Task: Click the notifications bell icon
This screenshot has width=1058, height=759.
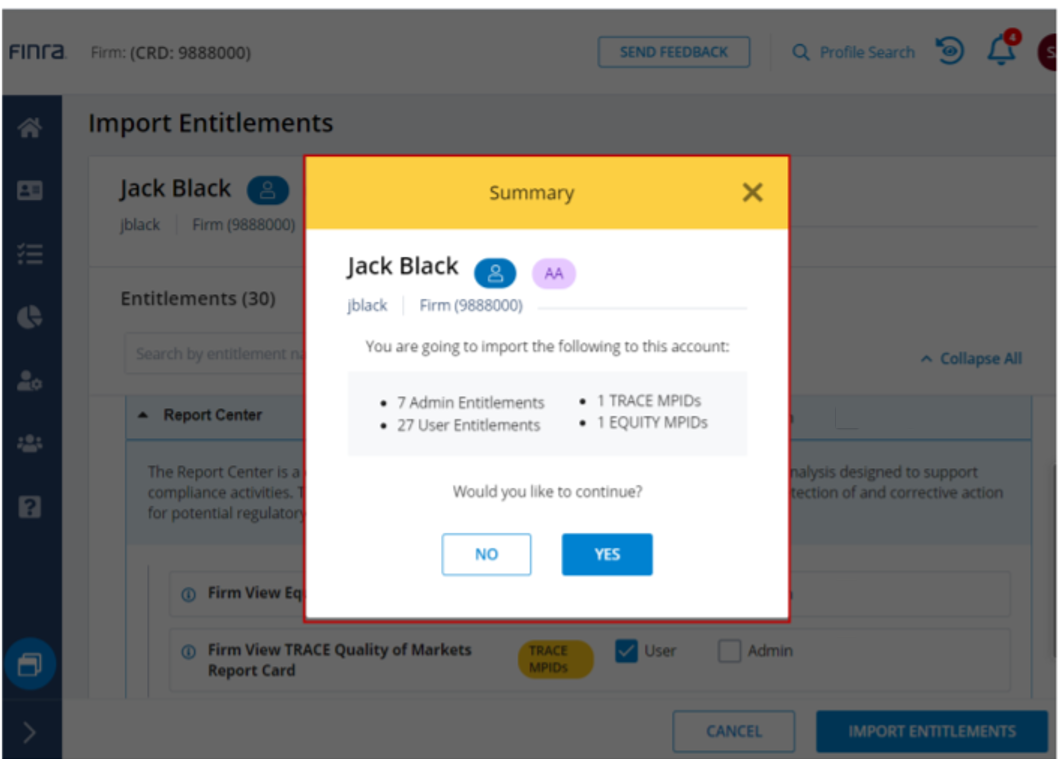Action: point(1001,52)
